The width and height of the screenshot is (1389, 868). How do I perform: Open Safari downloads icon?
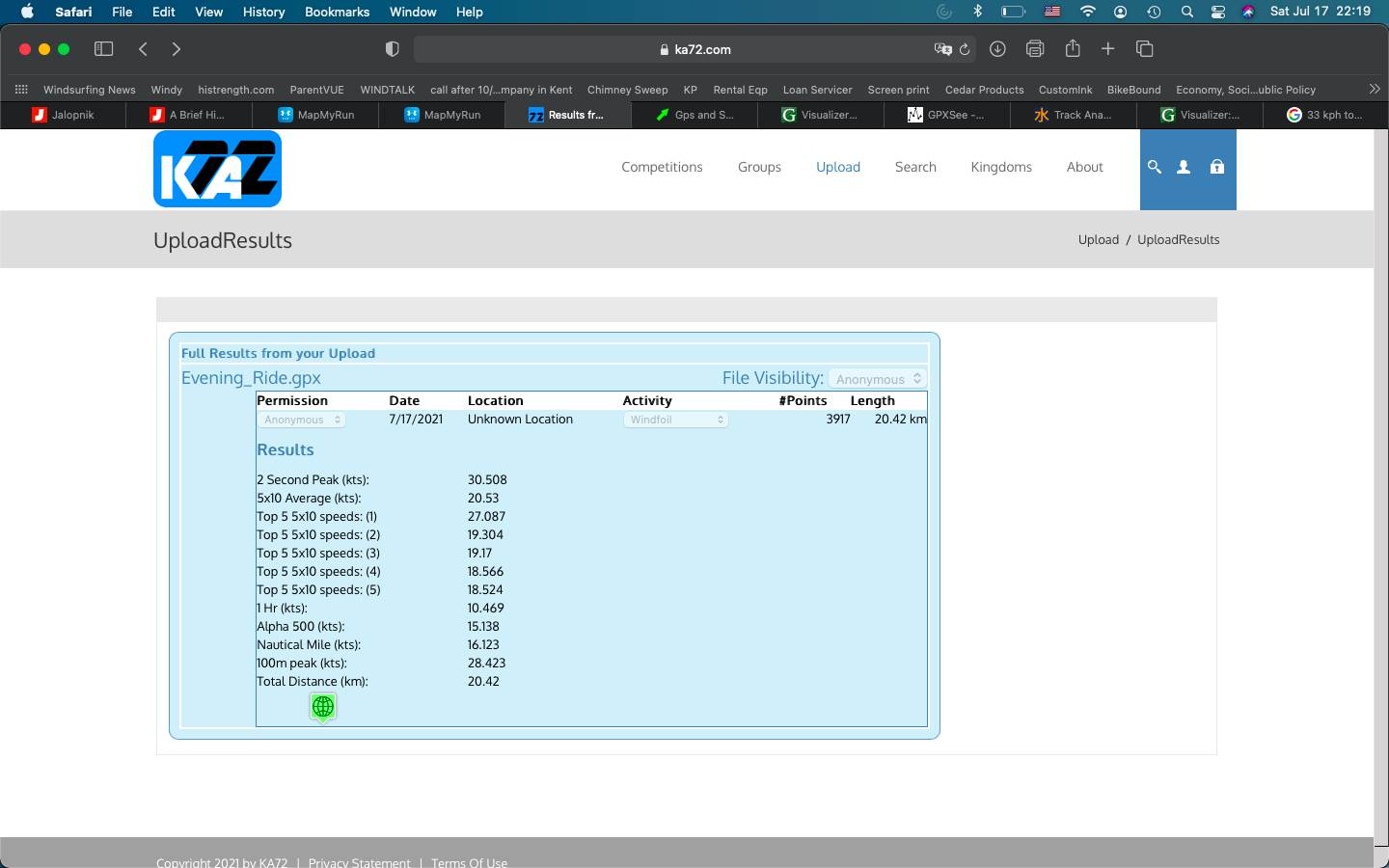tap(997, 49)
